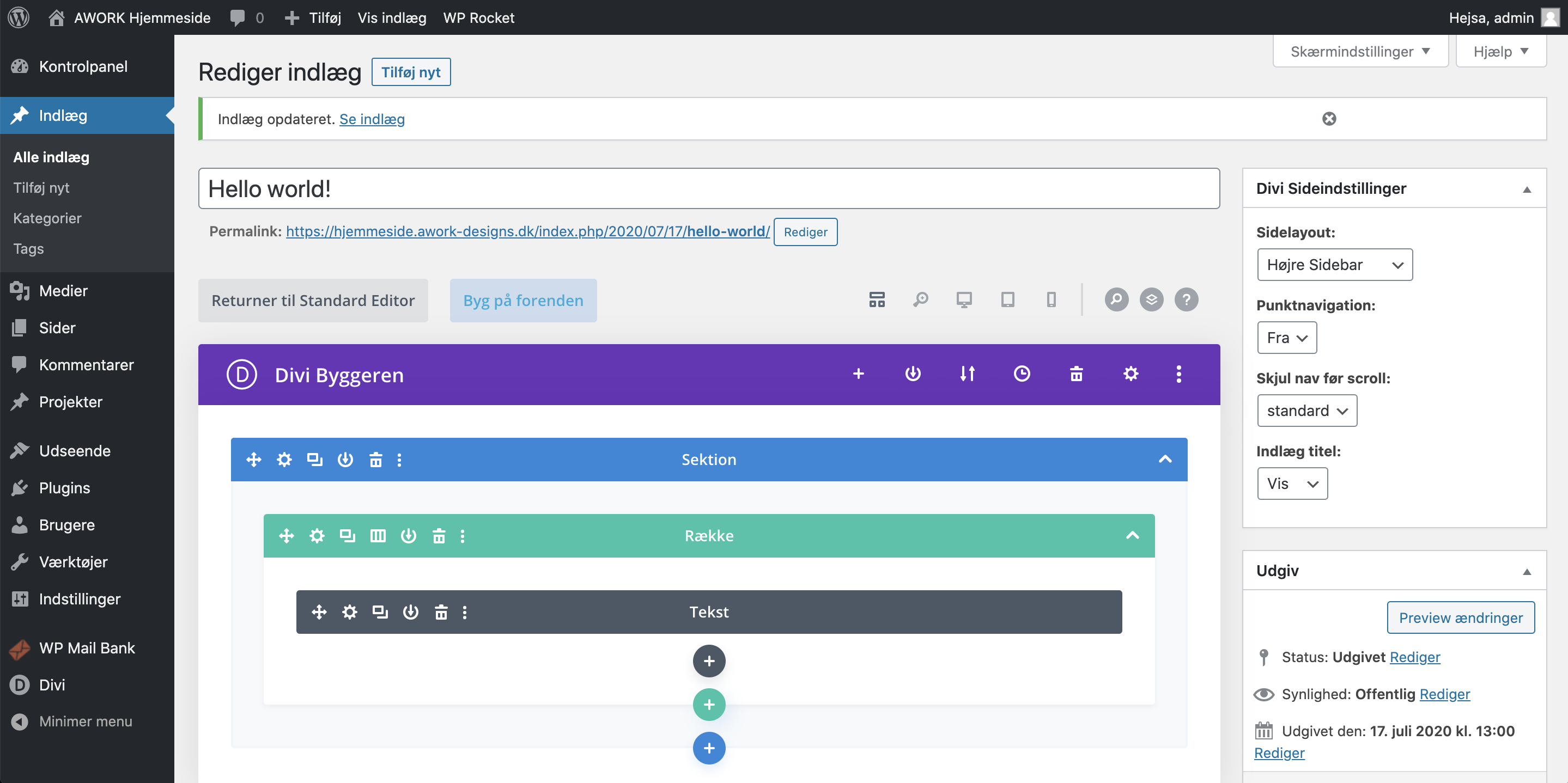Switch to phone preview icon
This screenshot has height=783, width=1568.
click(x=1051, y=299)
